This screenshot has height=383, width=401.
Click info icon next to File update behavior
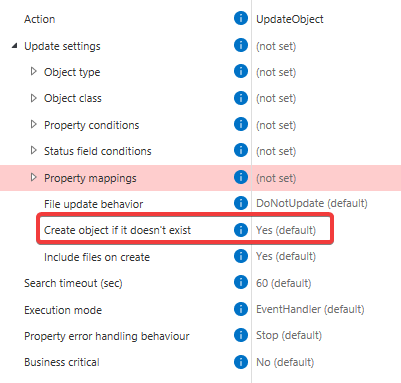pos(241,203)
